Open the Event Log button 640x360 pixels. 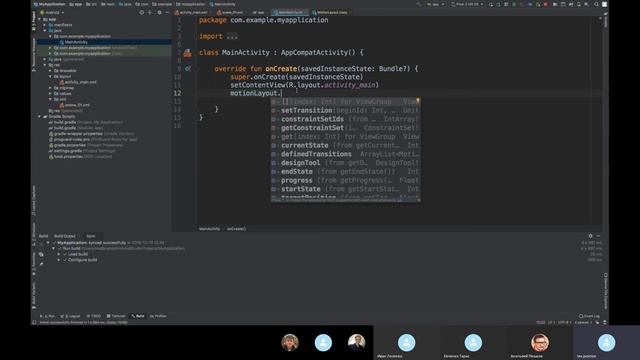[x=589, y=316]
